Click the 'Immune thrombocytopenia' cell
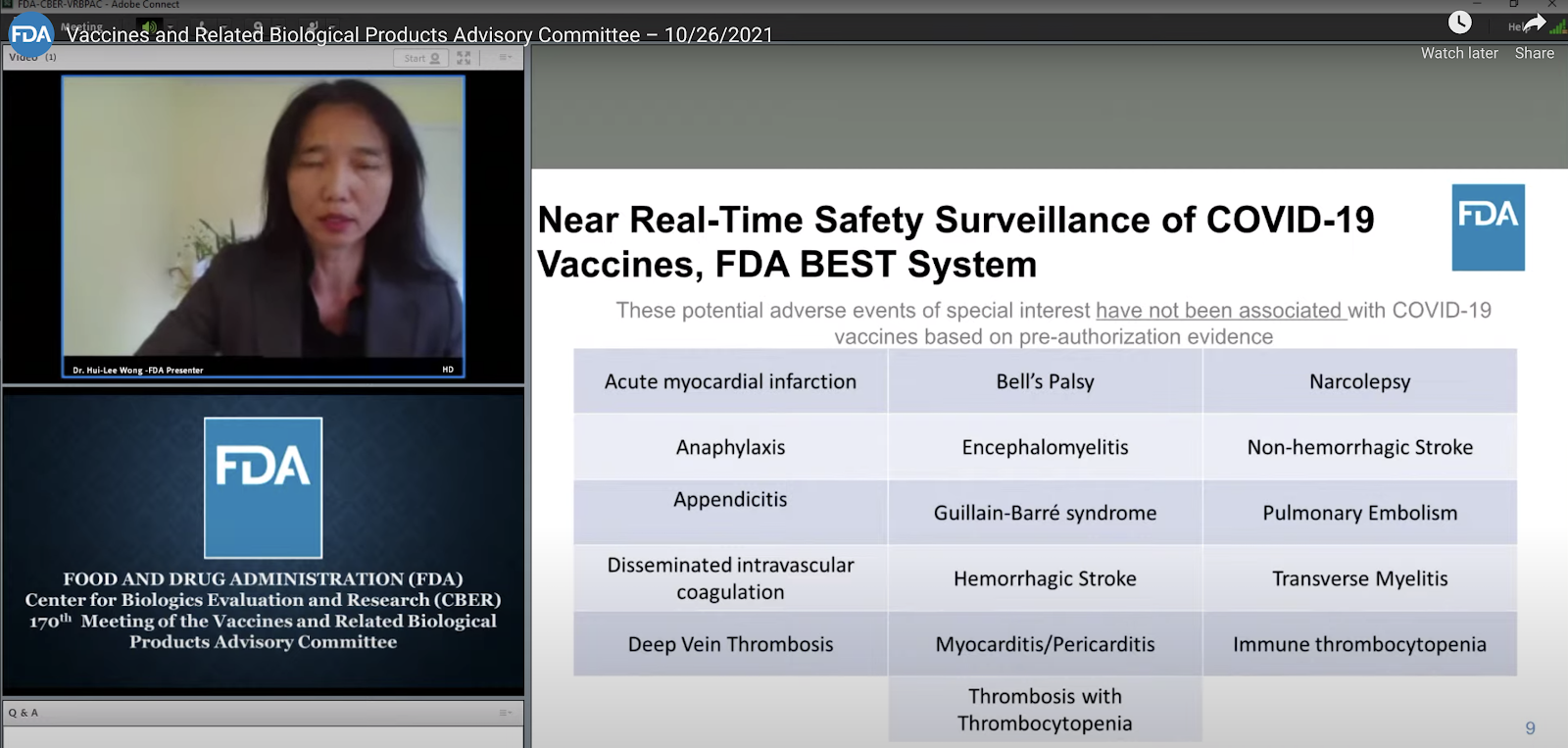 pyautogui.click(x=1360, y=644)
